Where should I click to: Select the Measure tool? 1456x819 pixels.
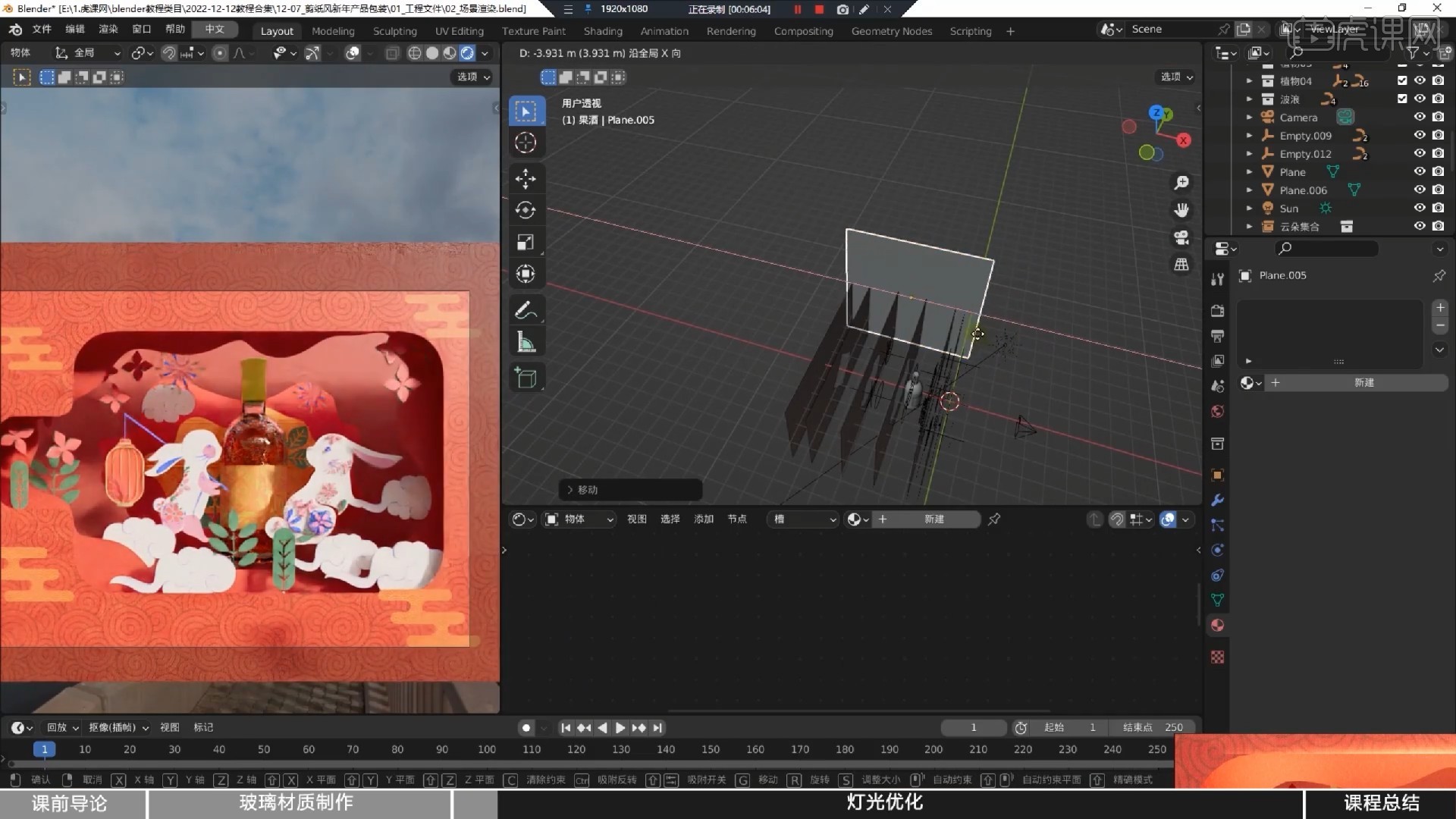coord(526,342)
